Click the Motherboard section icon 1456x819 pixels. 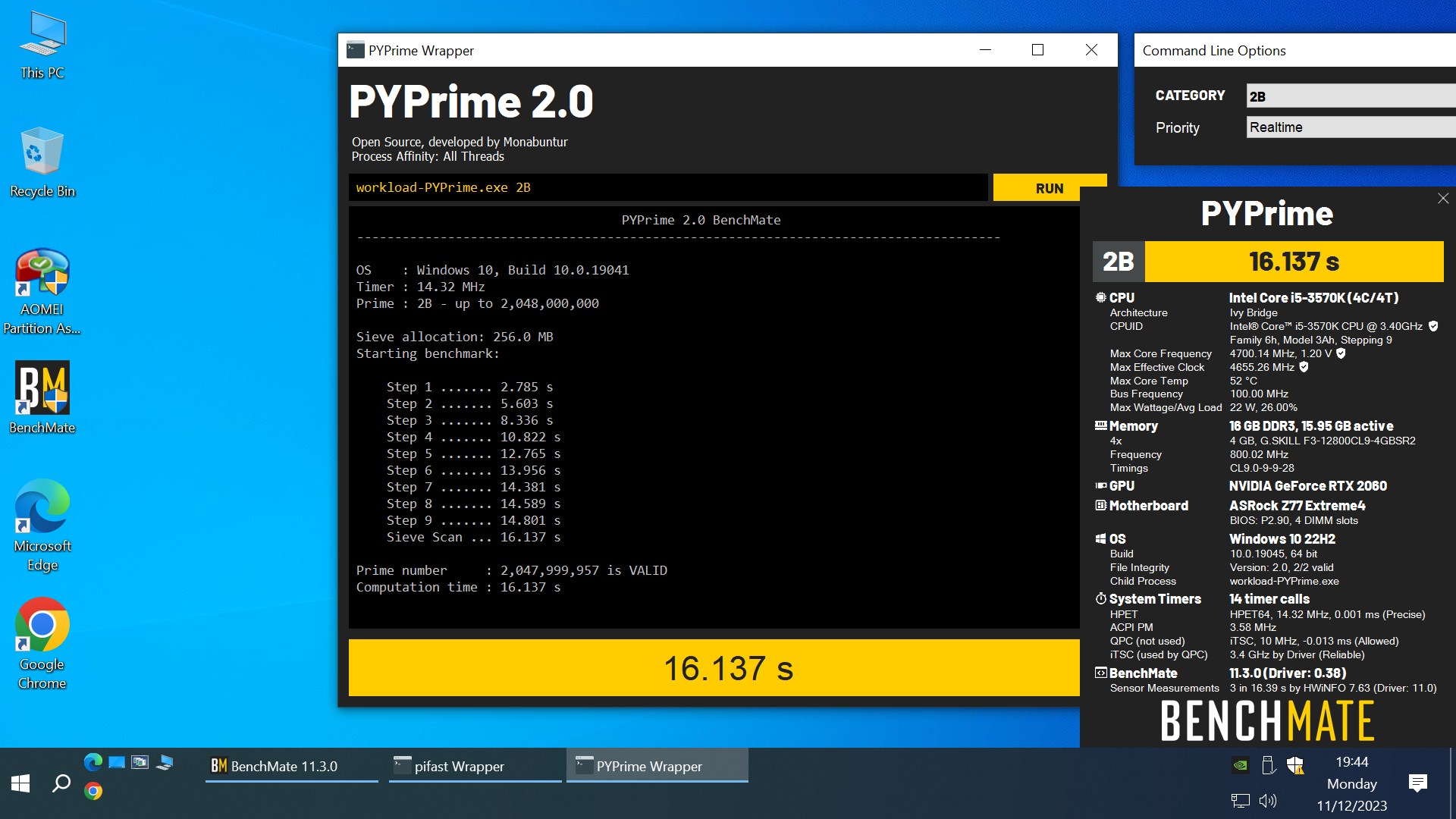(1100, 505)
